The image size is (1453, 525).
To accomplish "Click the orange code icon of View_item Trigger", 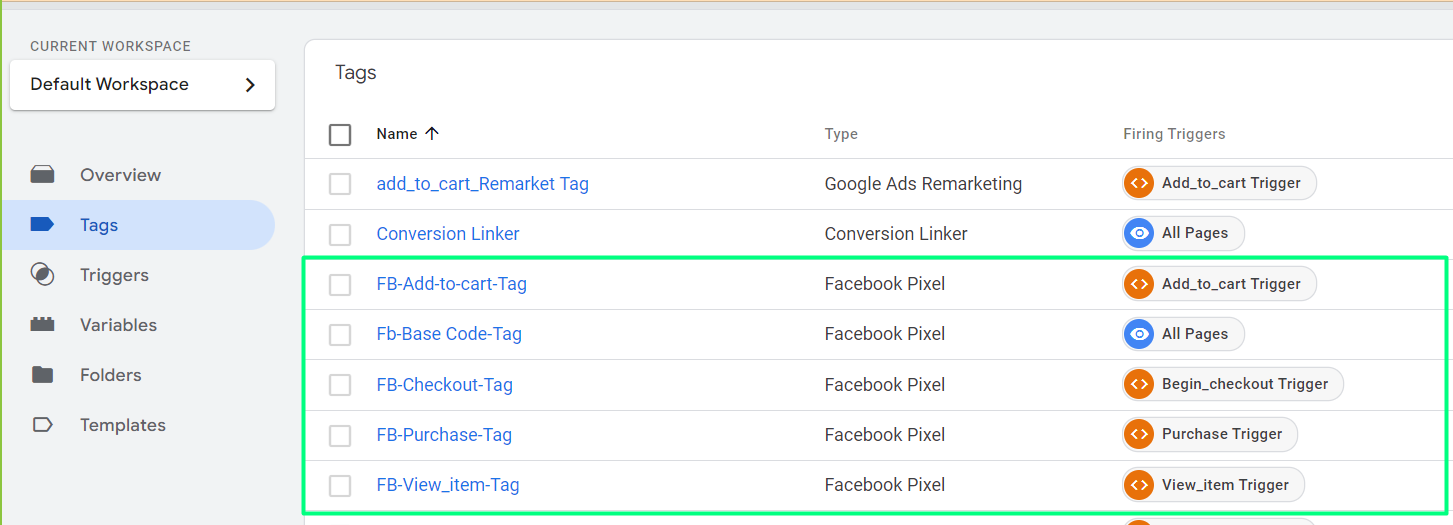I will tap(1138, 485).
